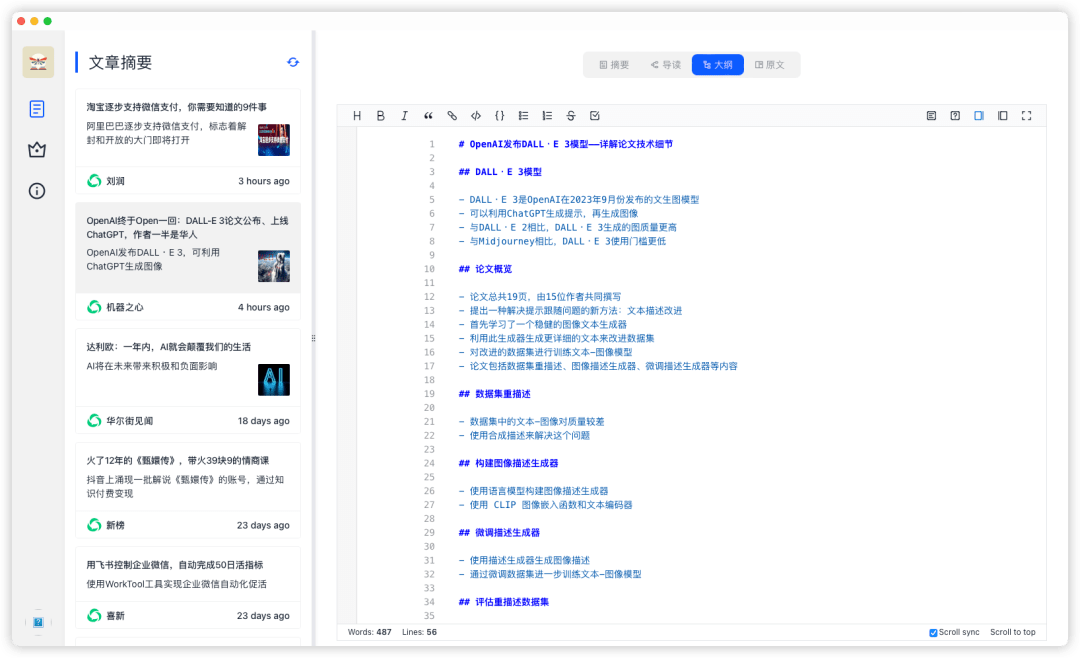The height and width of the screenshot is (658, 1080).
Task: Click the panel divider resize handle
Action: point(314,338)
